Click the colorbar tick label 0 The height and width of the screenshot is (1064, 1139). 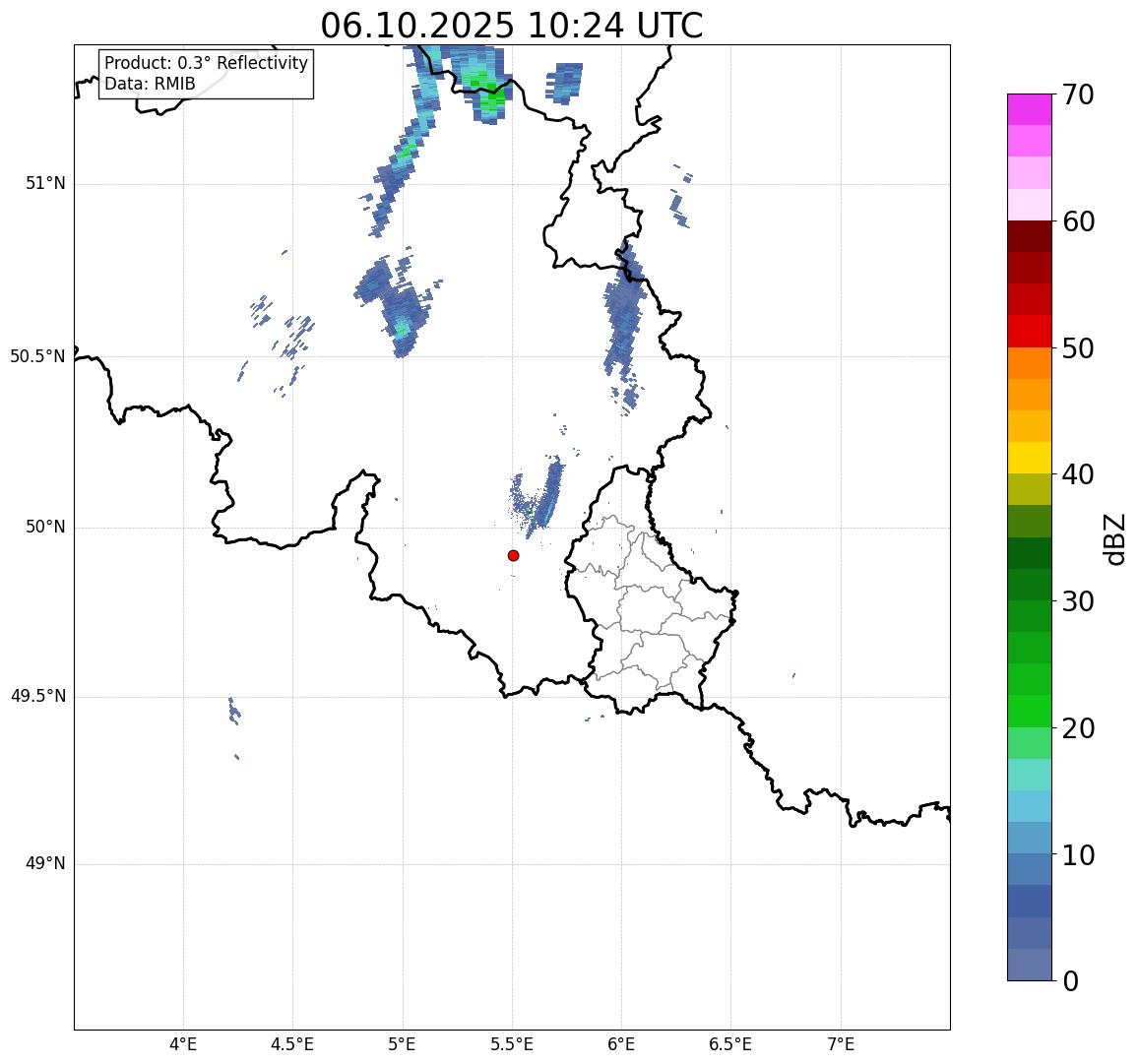[1071, 981]
